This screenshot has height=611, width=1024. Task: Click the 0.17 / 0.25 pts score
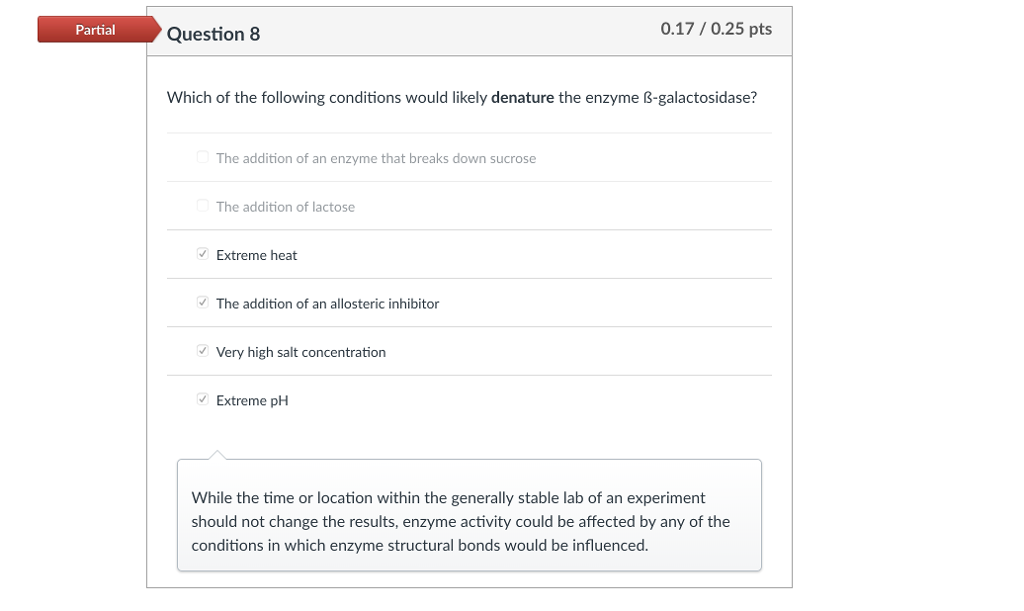point(716,29)
